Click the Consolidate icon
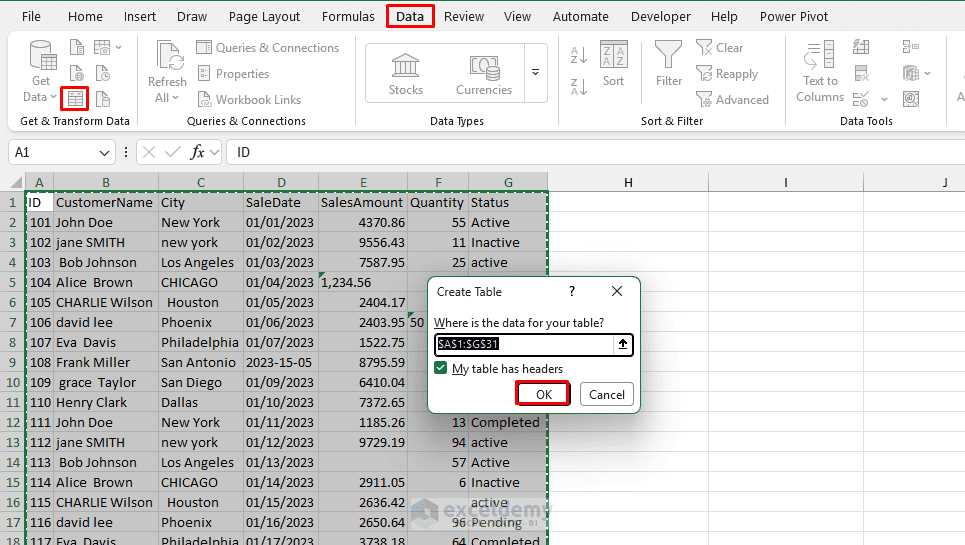This screenshot has height=545, width=965. tap(911, 47)
